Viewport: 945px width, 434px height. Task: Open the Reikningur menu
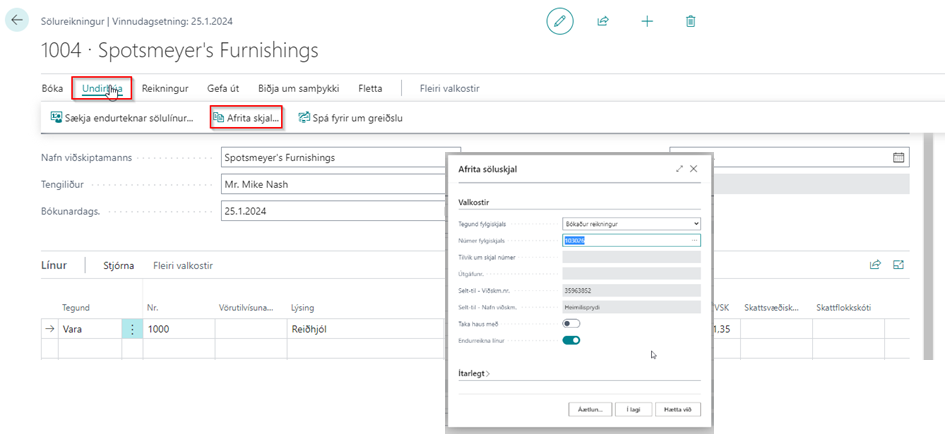tap(165, 89)
